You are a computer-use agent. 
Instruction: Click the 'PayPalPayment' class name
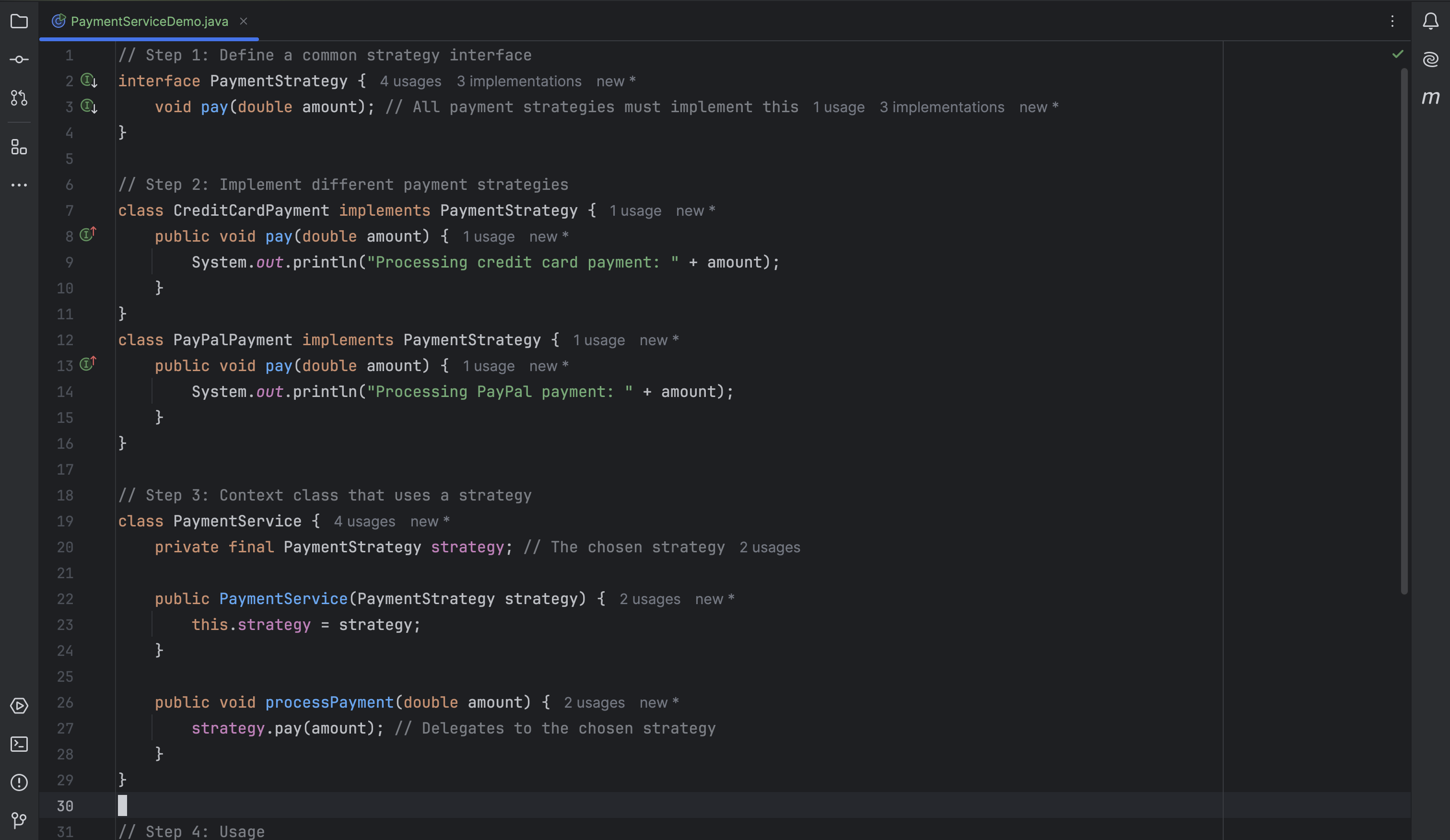[233, 340]
